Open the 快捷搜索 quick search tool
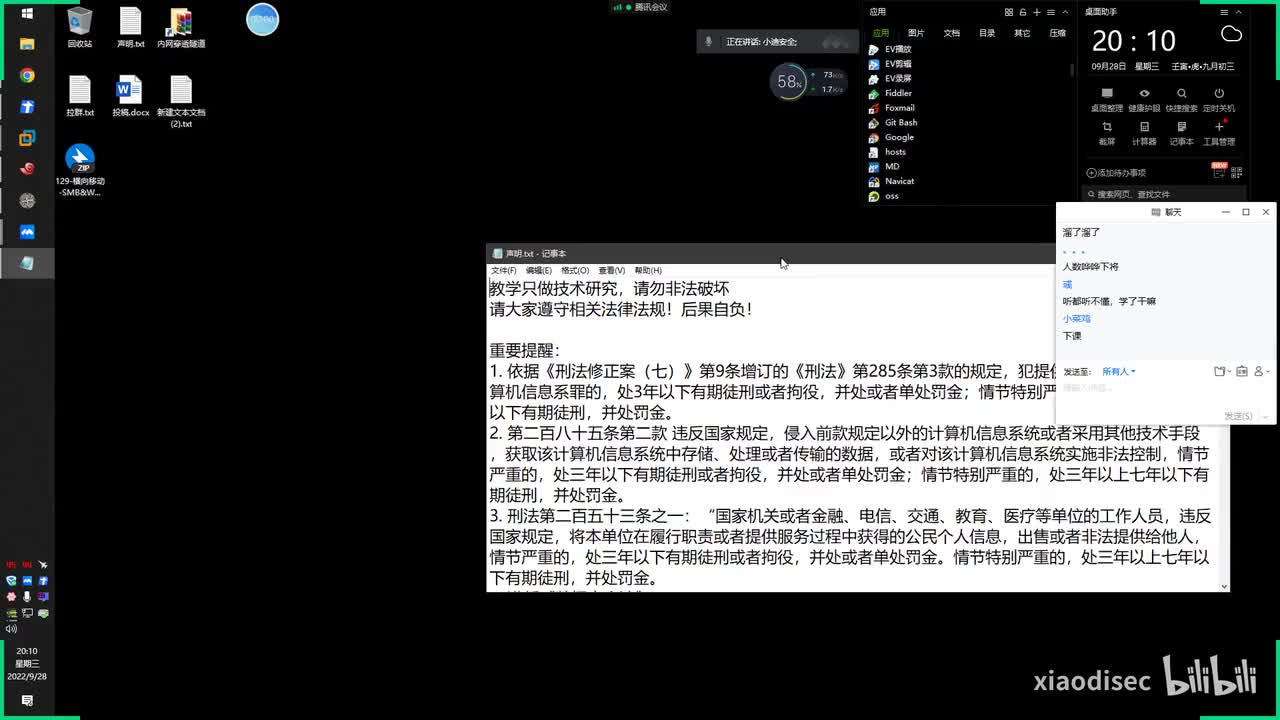This screenshot has height=720, width=1280. click(1181, 99)
